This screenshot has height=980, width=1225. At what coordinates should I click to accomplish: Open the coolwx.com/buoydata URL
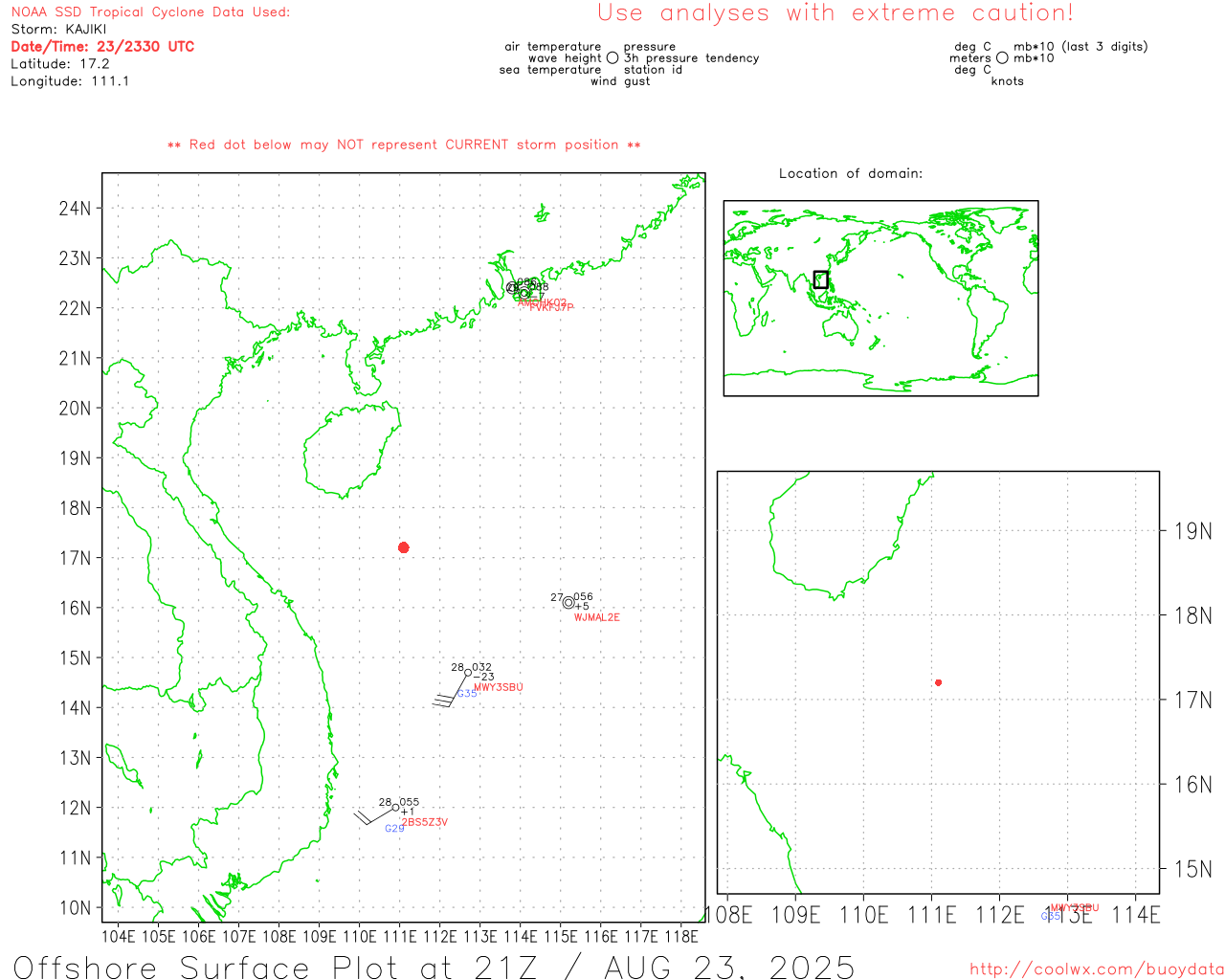[1097, 969]
